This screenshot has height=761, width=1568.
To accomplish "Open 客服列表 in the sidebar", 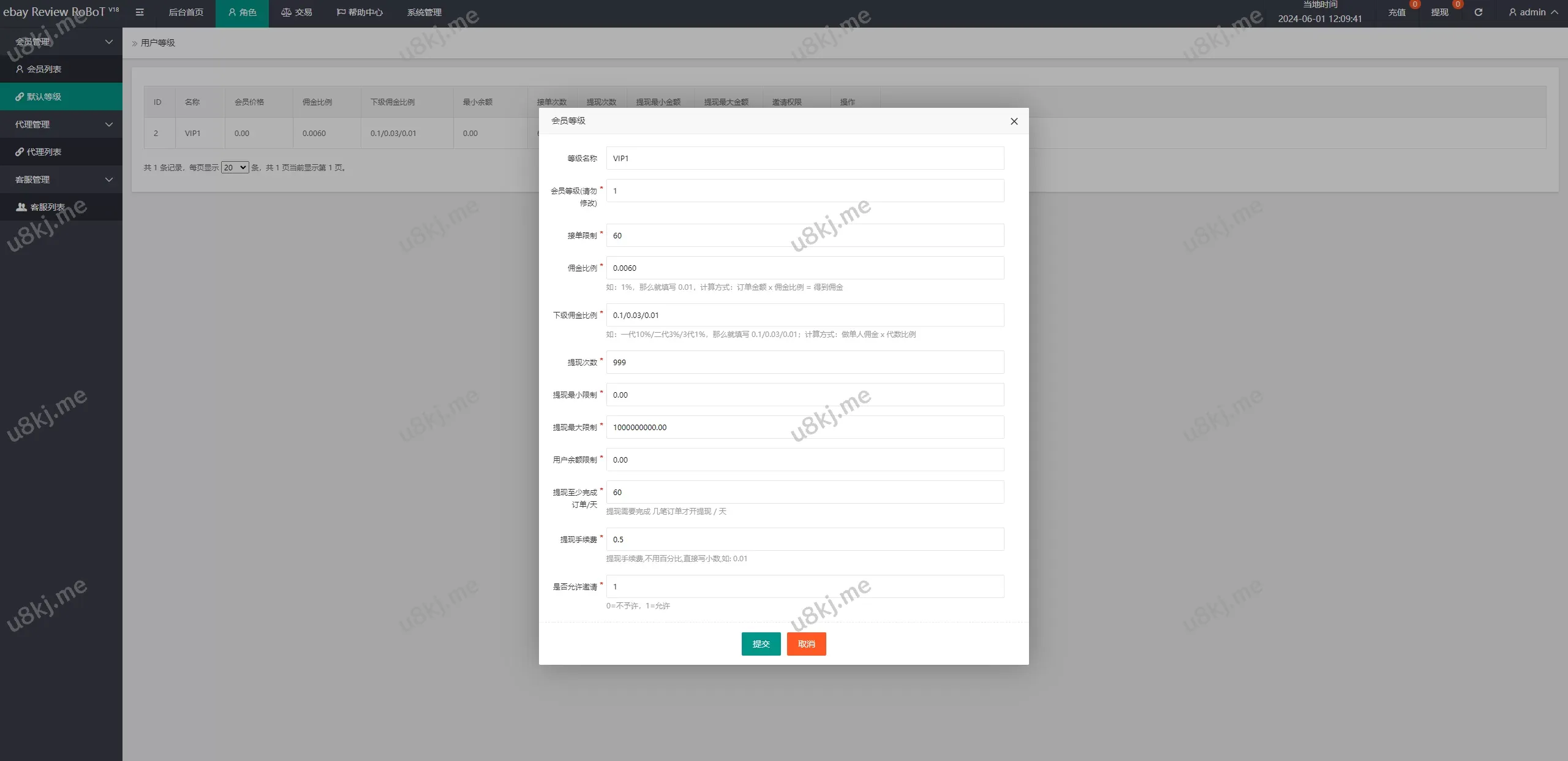I will coord(48,207).
